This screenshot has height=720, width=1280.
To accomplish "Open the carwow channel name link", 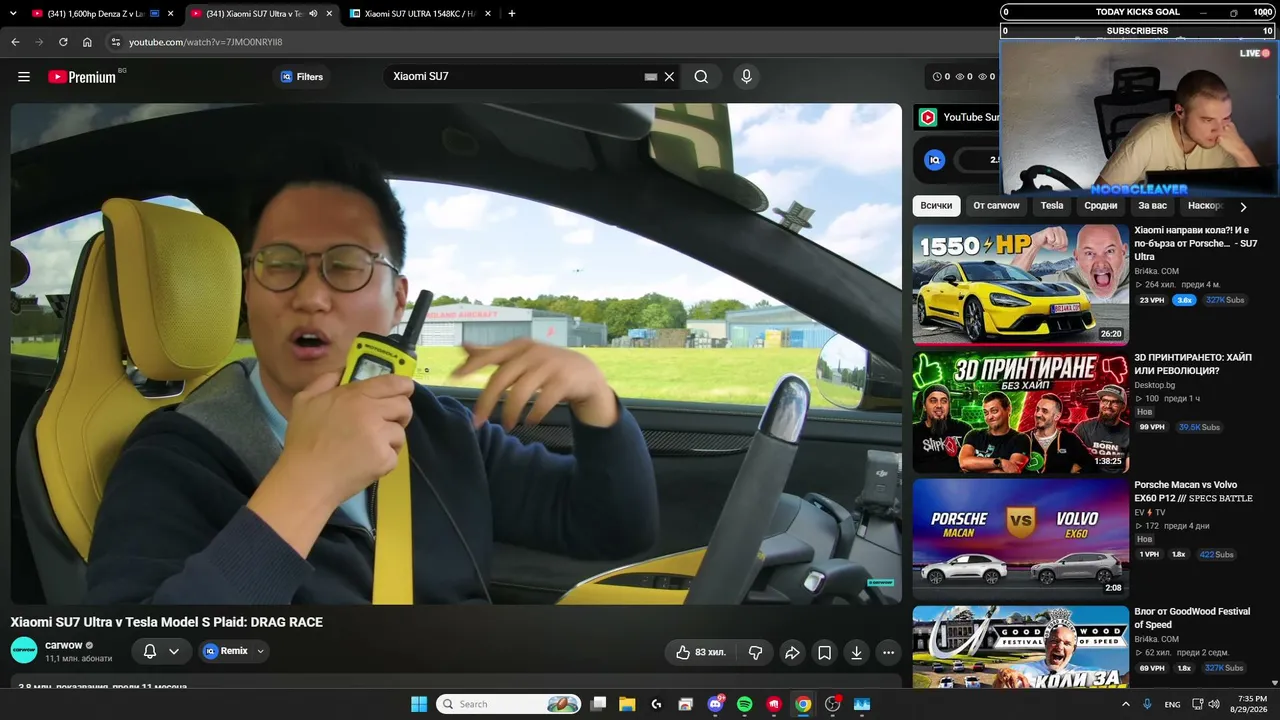I will coord(64,645).
